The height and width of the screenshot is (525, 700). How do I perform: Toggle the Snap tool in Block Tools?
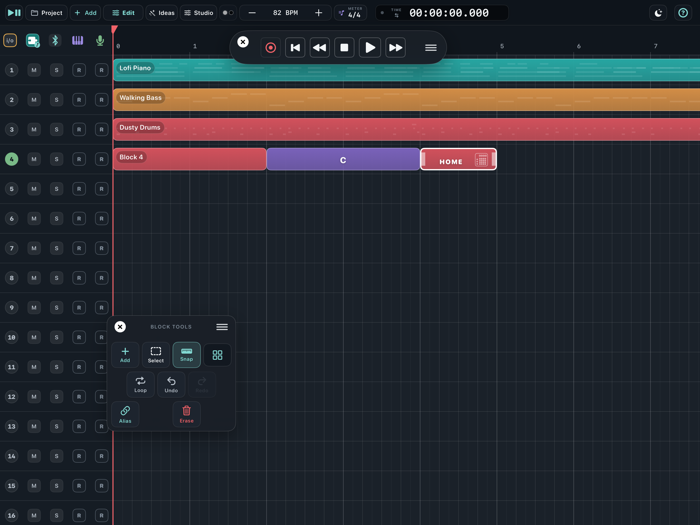pyautogui.click(x=187, y=355)
